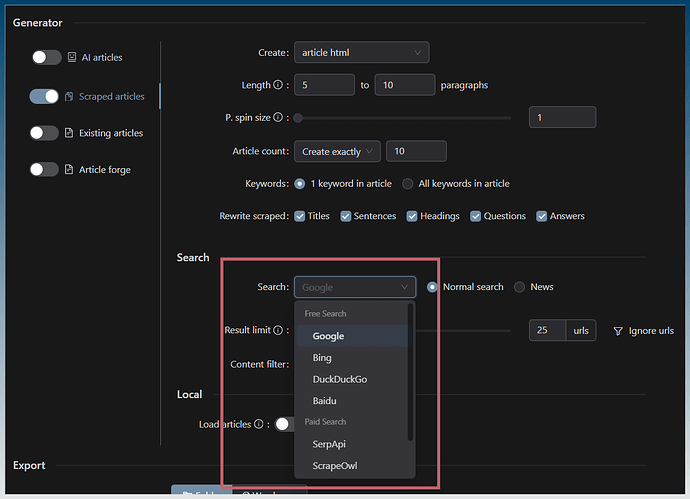The height and width of the screenshot is (499, 690).
Task: Select SerpApi under Paid Search
Action: click(x=329, y=444)
